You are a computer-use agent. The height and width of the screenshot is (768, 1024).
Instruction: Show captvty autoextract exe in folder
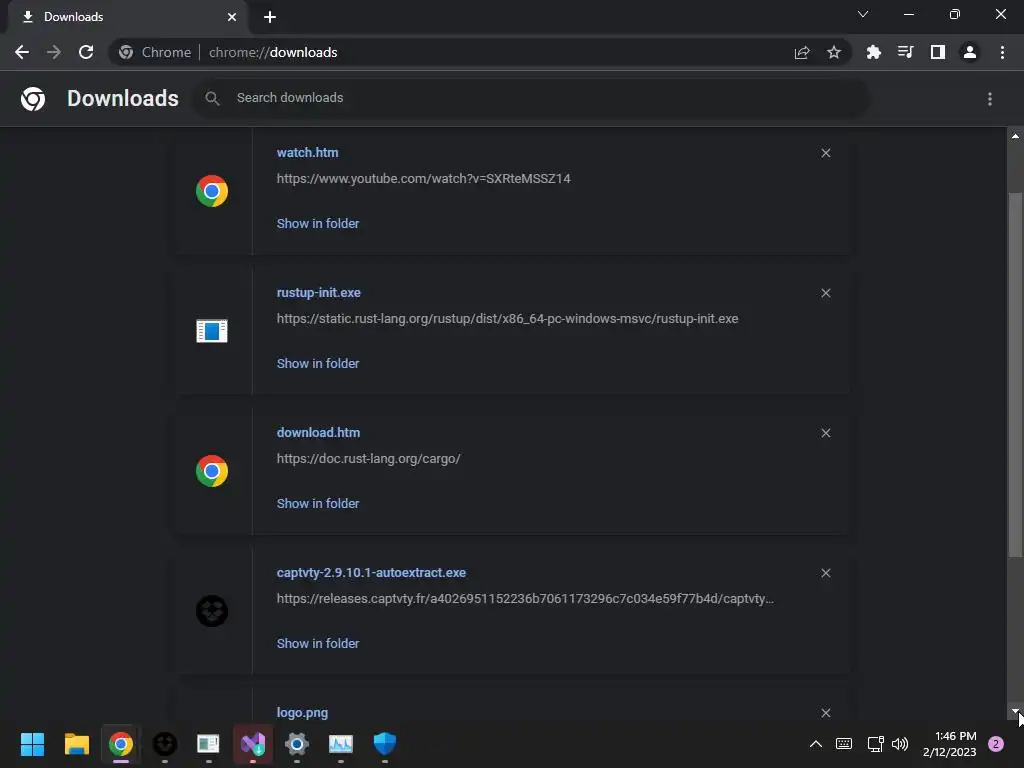click(x=318, y=644)
